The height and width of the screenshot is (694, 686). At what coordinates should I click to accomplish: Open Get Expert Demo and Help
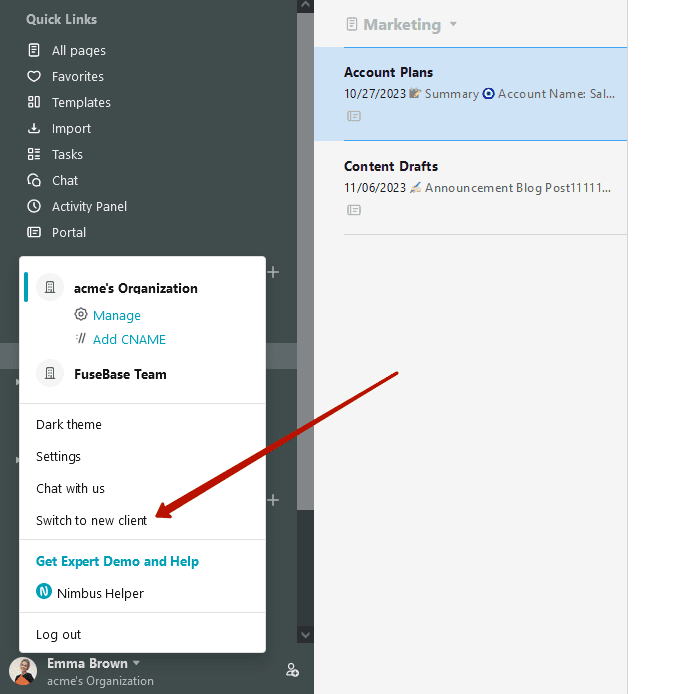tap(117, 561)
